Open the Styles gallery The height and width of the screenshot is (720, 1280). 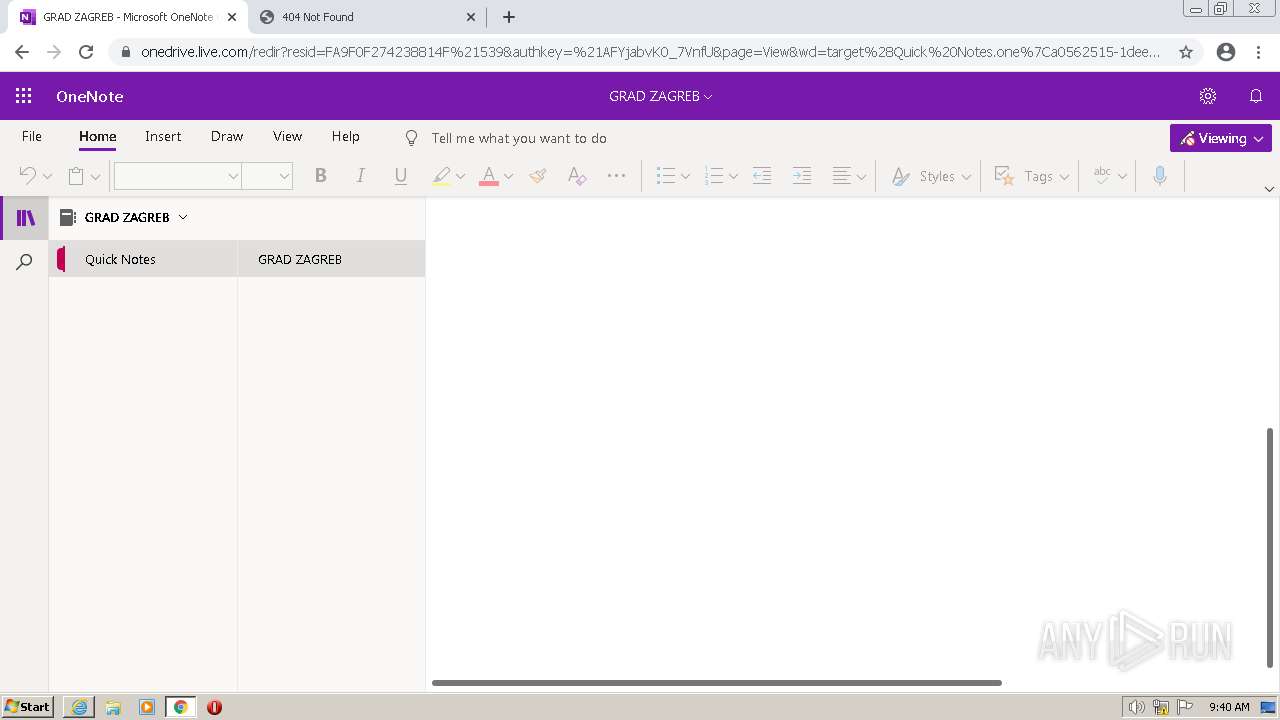point(931,176)
